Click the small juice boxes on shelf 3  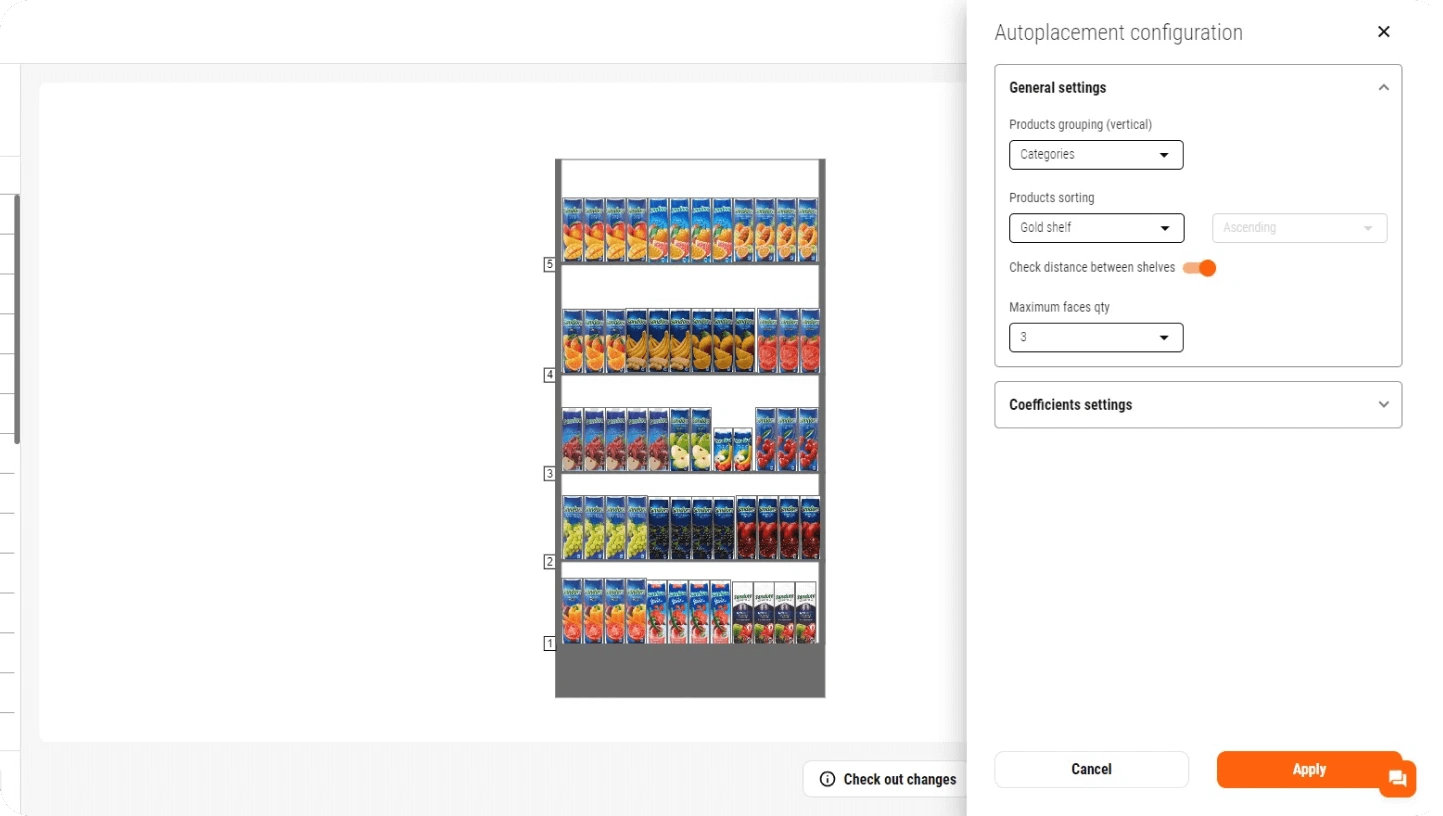pos(733,450)
